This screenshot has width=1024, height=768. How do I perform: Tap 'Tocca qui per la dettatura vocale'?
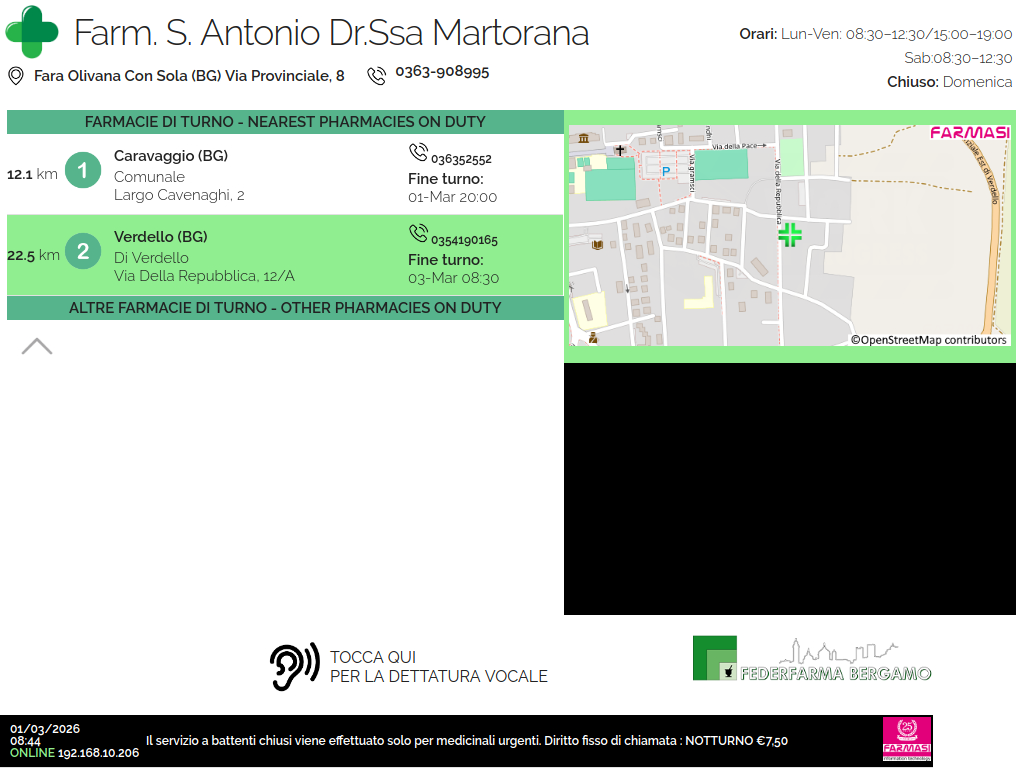coord(410,667)
